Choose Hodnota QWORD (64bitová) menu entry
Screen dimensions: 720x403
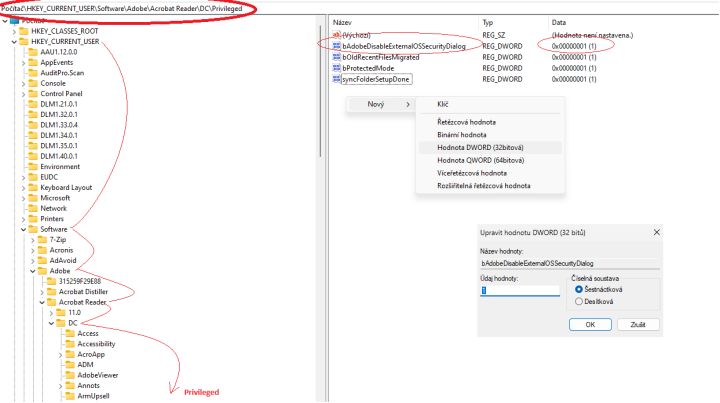pyautogui.click(x=489, y=160)
